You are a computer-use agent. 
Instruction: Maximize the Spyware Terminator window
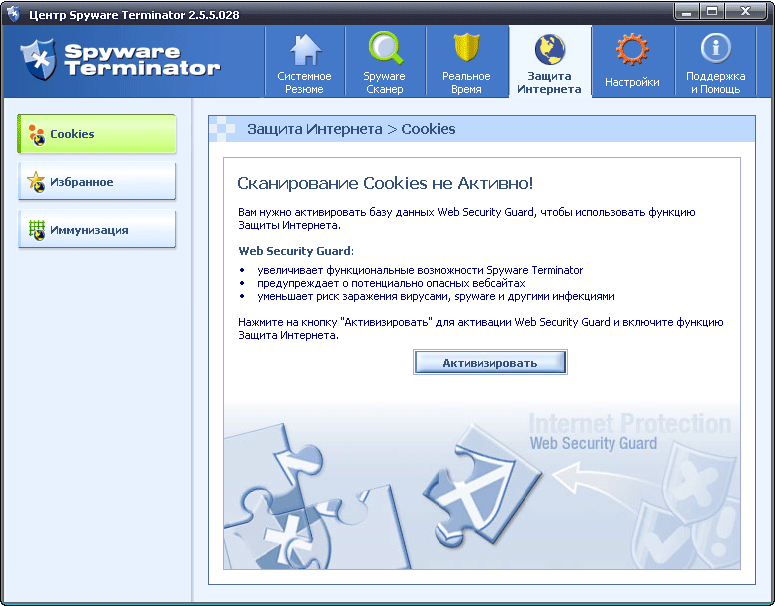point(712,12)
